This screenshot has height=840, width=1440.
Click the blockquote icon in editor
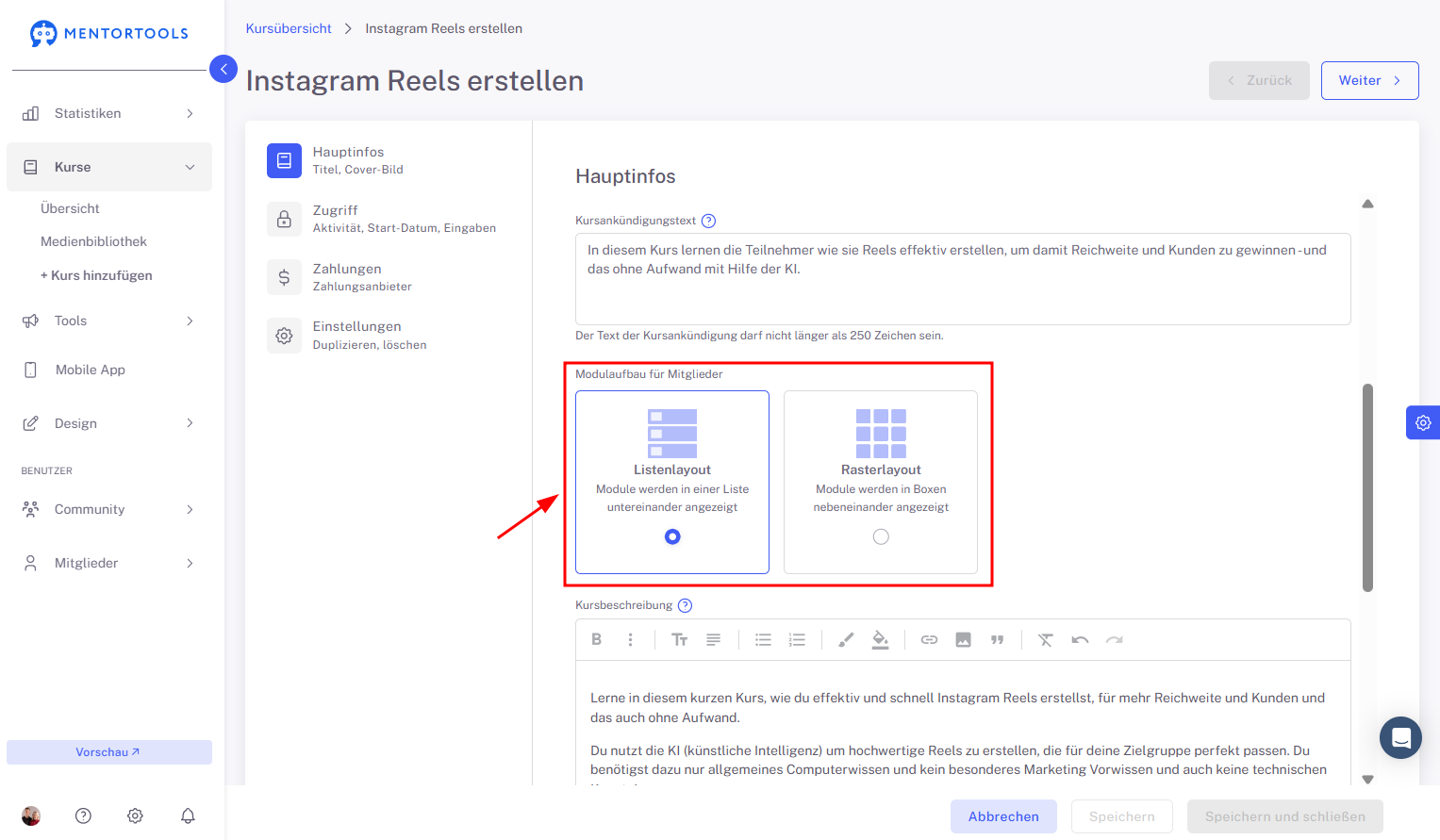pos(997,639)
